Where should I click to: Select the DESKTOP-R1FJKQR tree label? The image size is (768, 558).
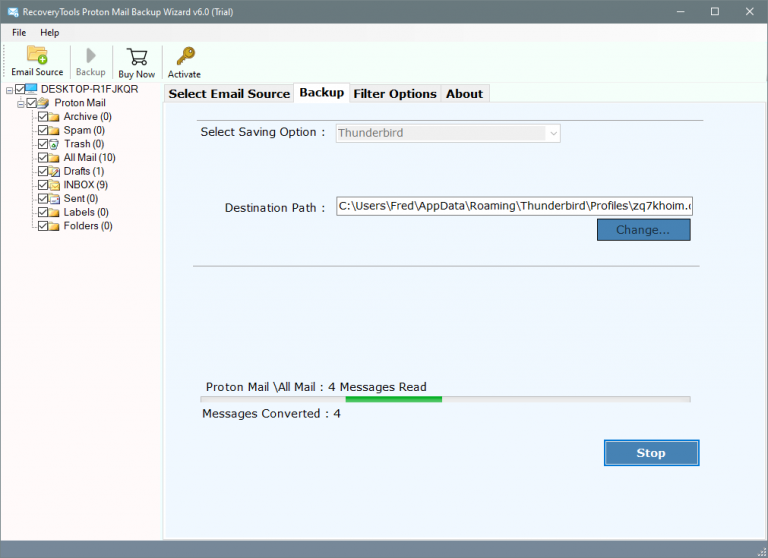tap(90, 89)
